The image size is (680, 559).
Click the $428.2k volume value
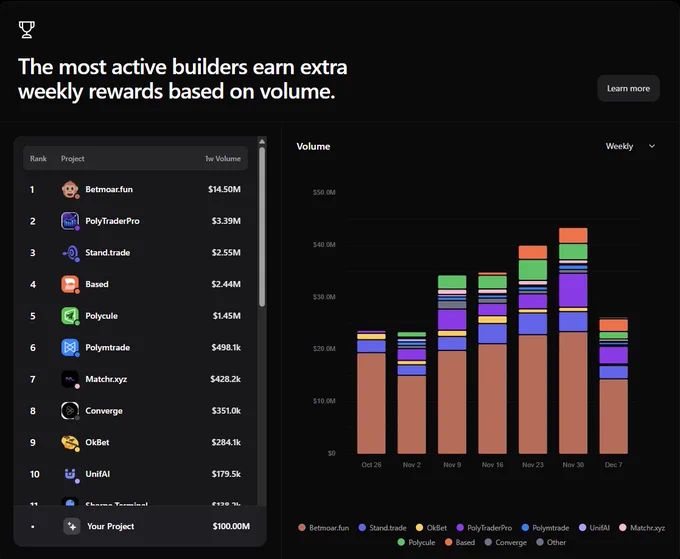(226, 379)
